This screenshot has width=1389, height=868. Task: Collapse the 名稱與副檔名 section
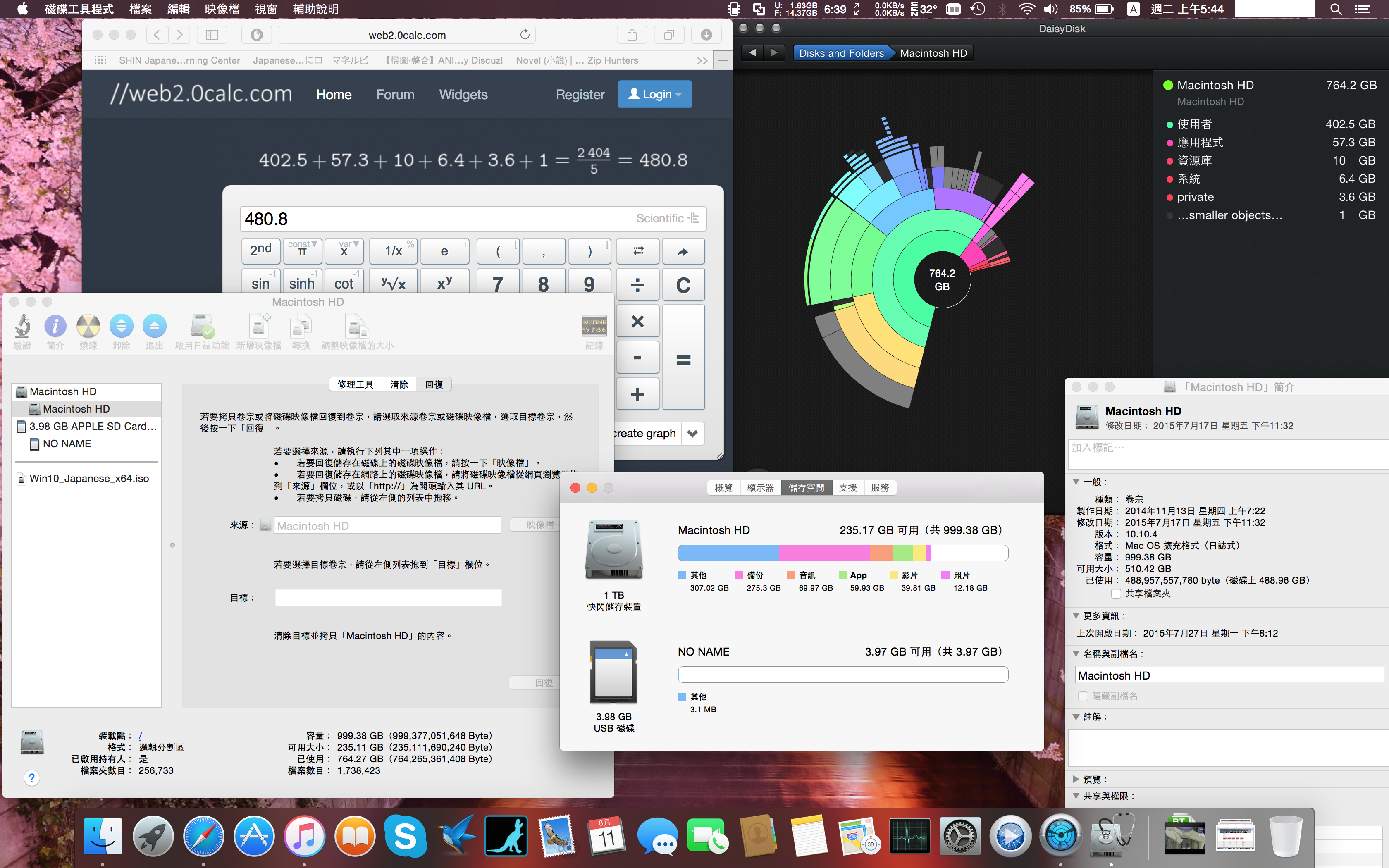pos(1076,653)
